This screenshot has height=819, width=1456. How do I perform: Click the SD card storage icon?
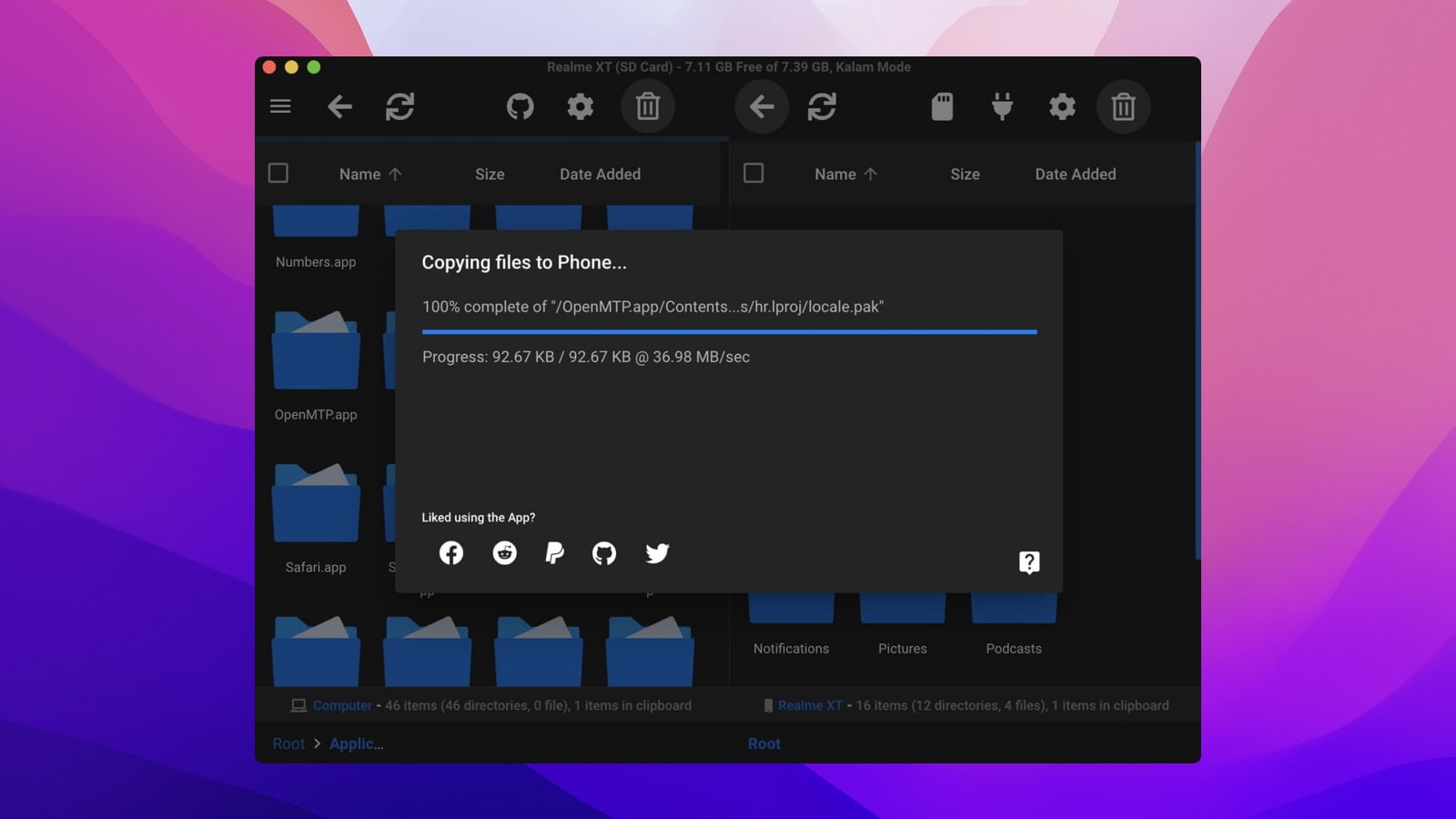pos(943,106)
